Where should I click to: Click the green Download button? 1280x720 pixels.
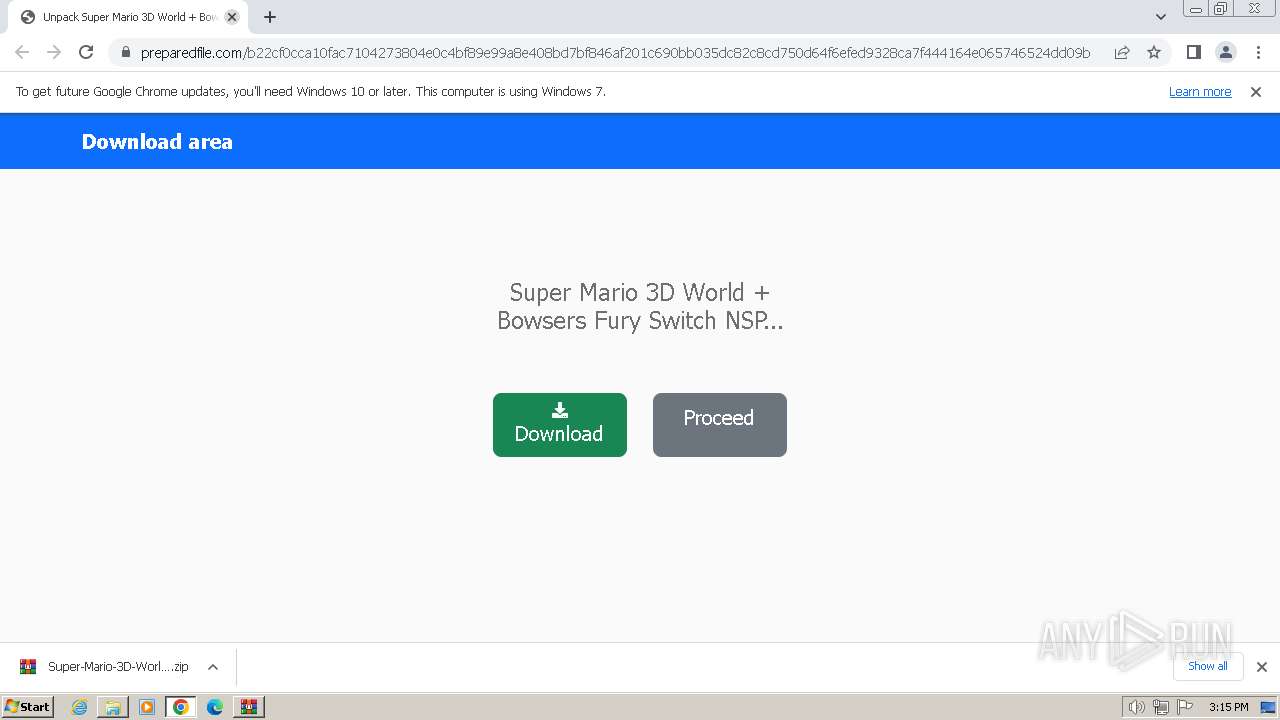(560, 425)
